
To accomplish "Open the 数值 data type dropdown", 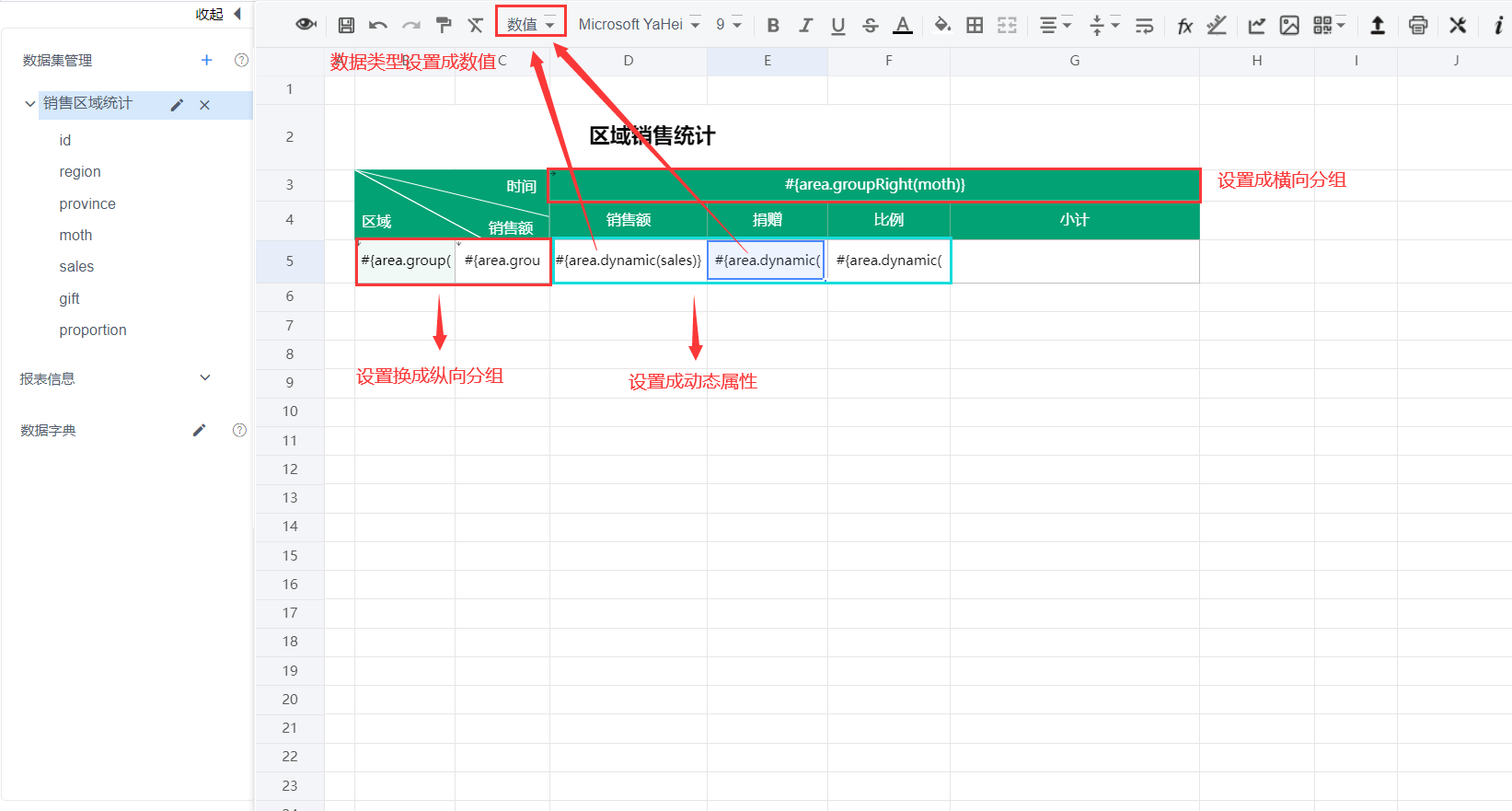I will click(531, 25).
